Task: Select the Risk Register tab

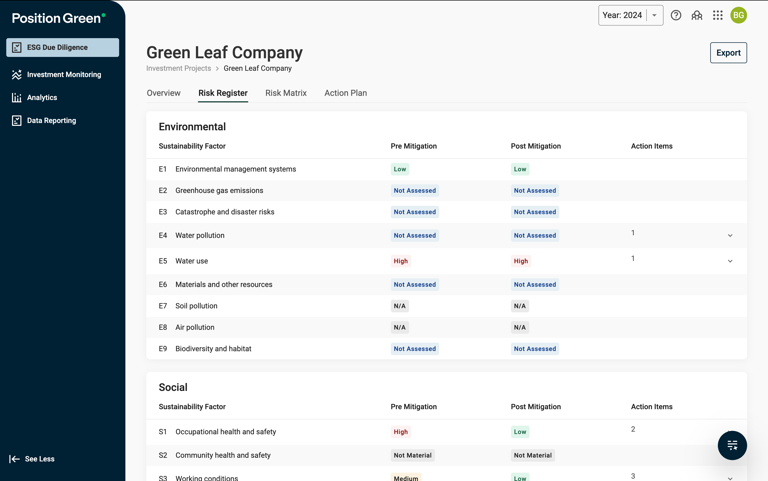Action: click(x=223, y=93)
